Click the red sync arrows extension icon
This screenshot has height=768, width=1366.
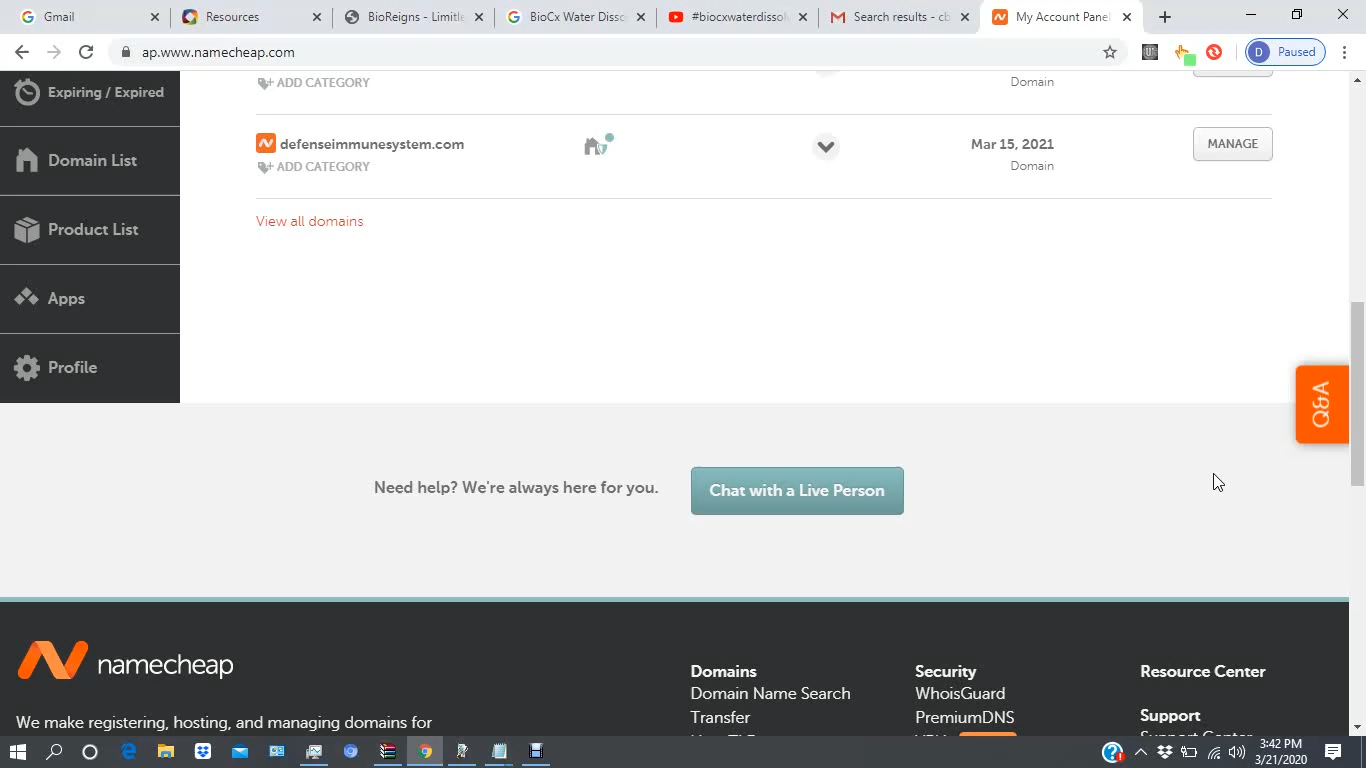tap(1214, 52)
